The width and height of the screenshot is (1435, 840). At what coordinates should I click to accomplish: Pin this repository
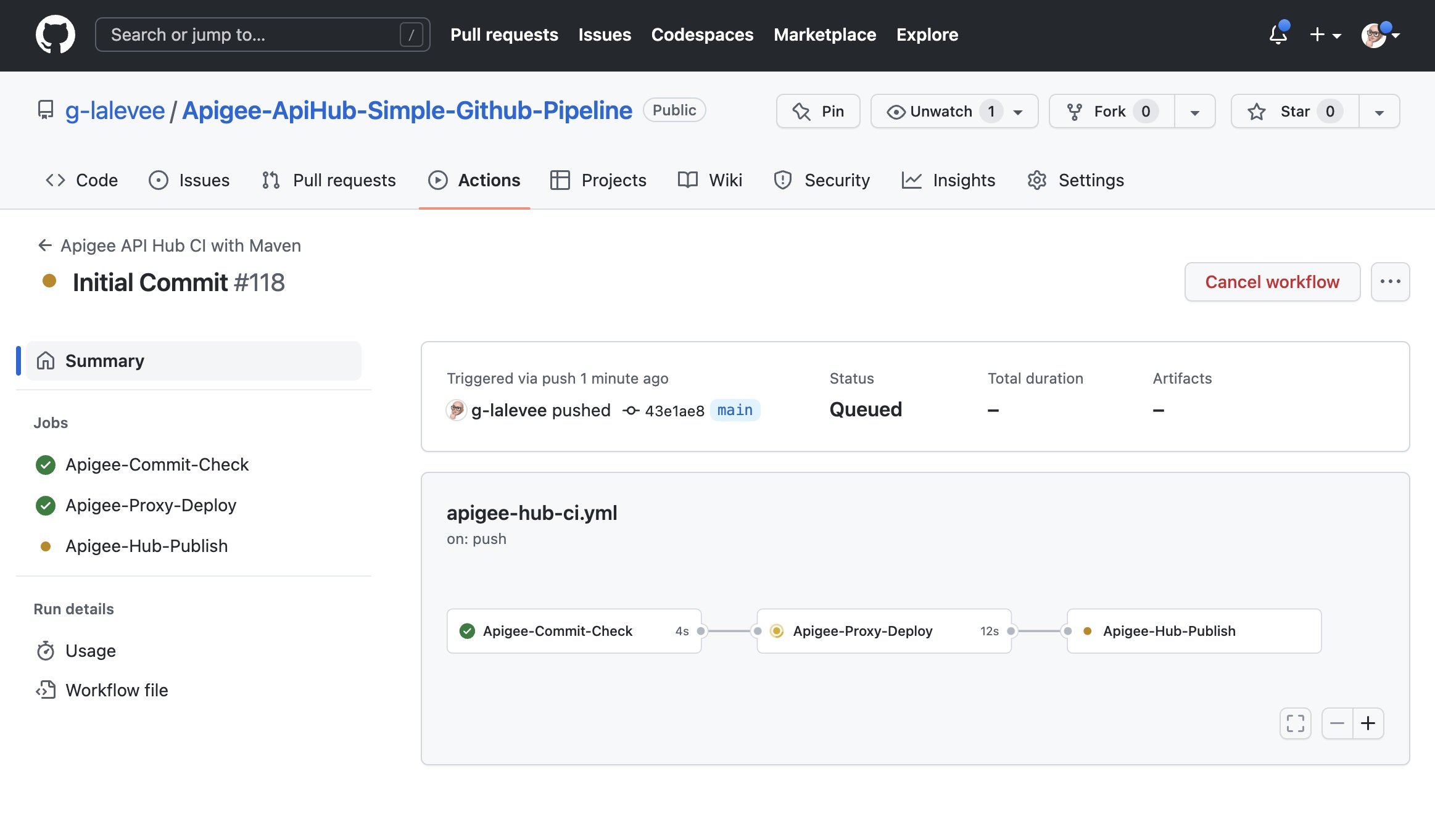point(818,111)
